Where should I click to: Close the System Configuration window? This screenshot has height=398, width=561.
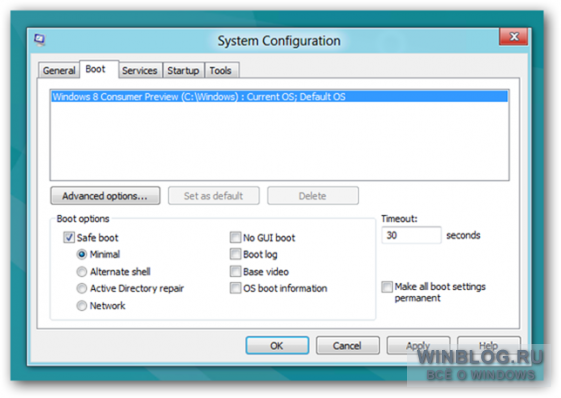coord(513,37)
